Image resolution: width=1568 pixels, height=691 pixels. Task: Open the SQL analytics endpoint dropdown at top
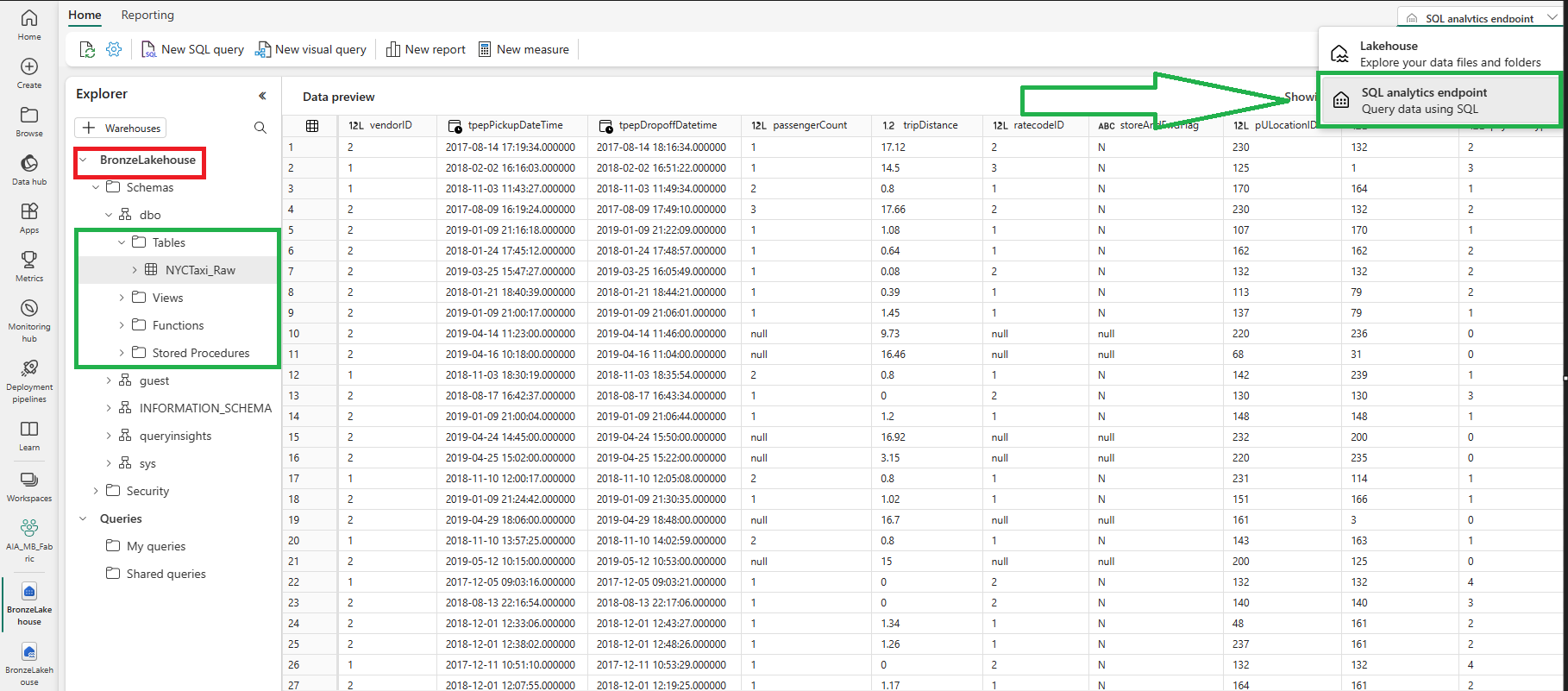tap(1480, 17)
